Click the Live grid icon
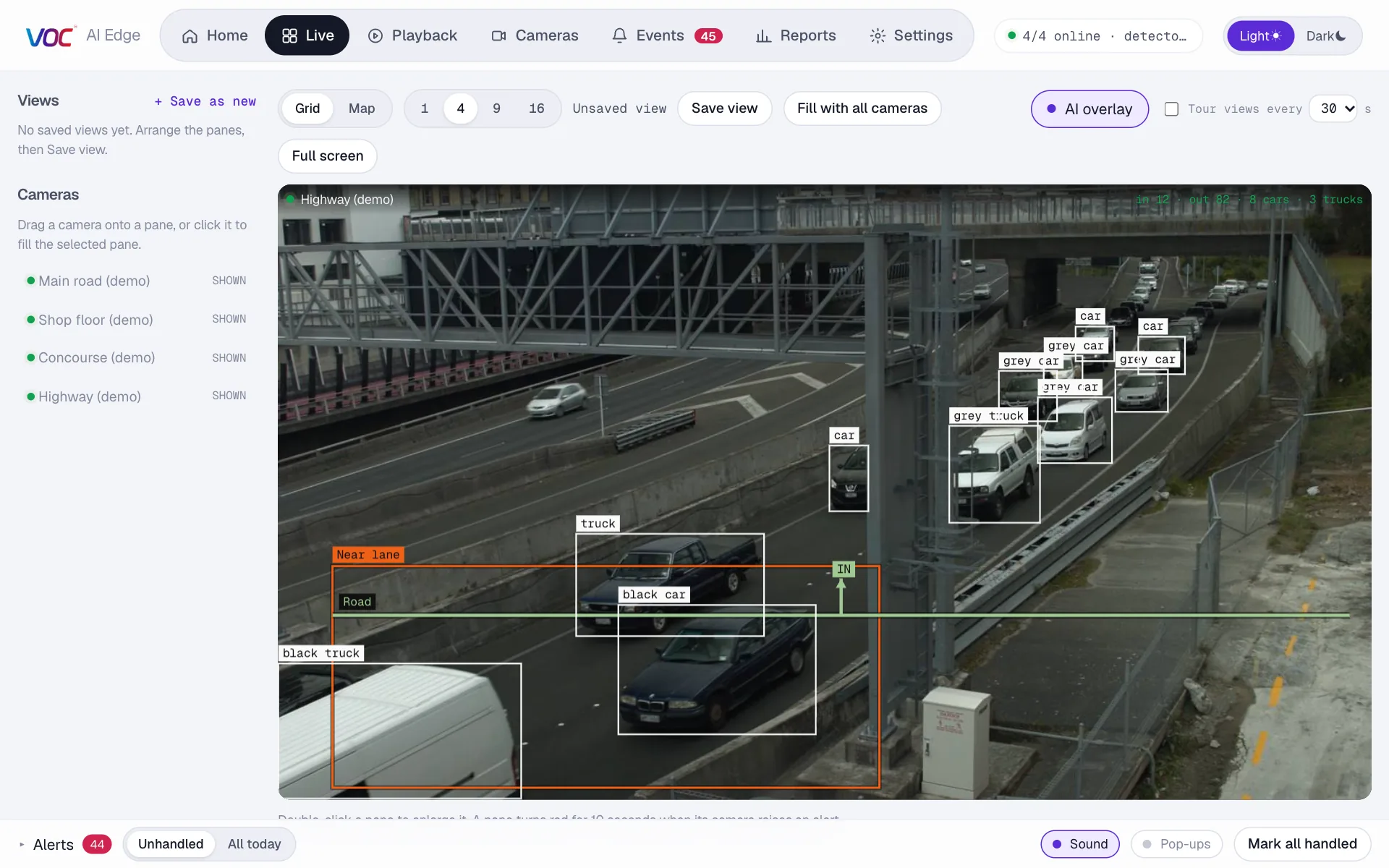 (x=289, y=36)
